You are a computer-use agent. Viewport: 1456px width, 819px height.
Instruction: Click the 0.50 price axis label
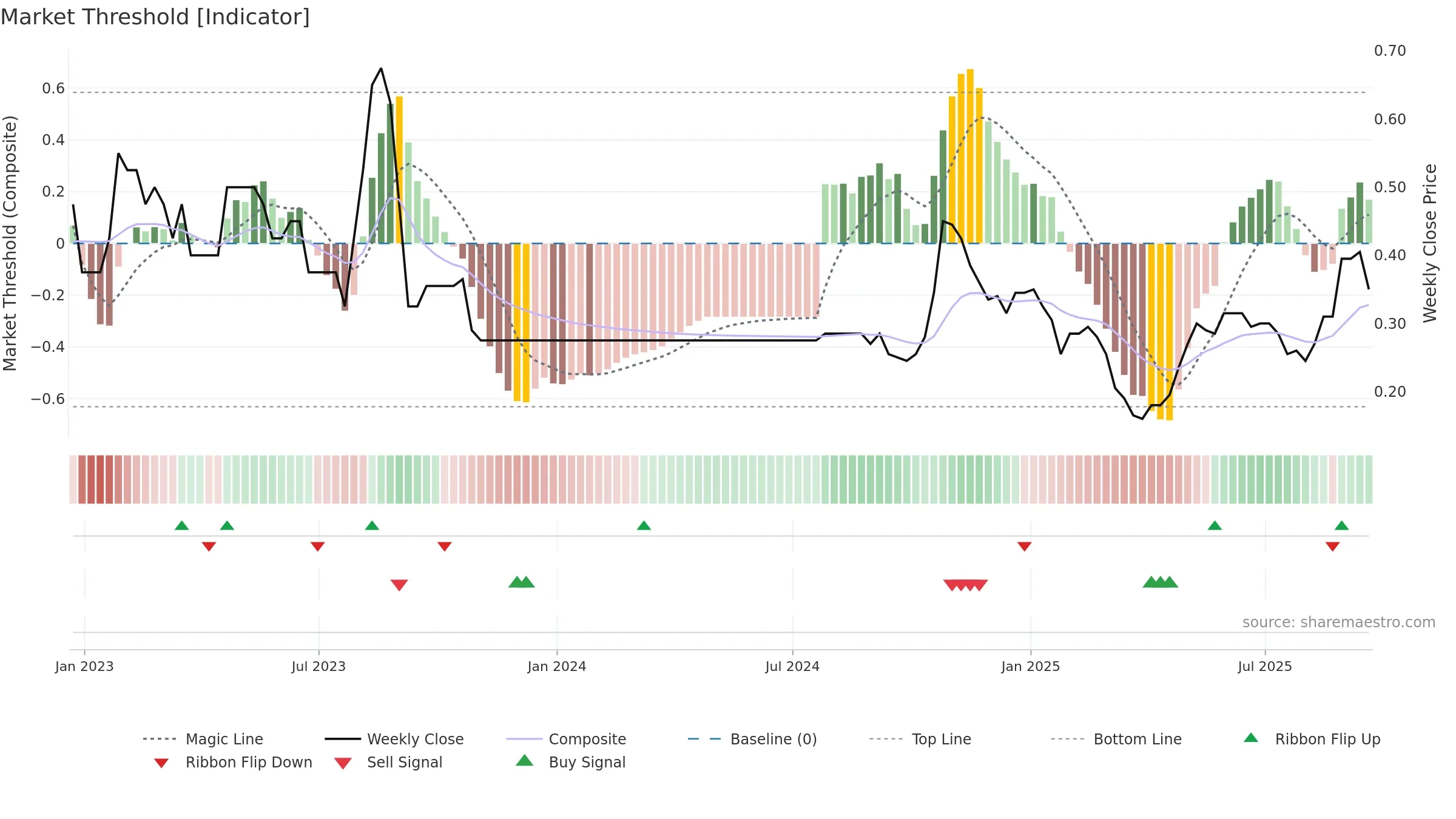click(x=1390, y=187)
